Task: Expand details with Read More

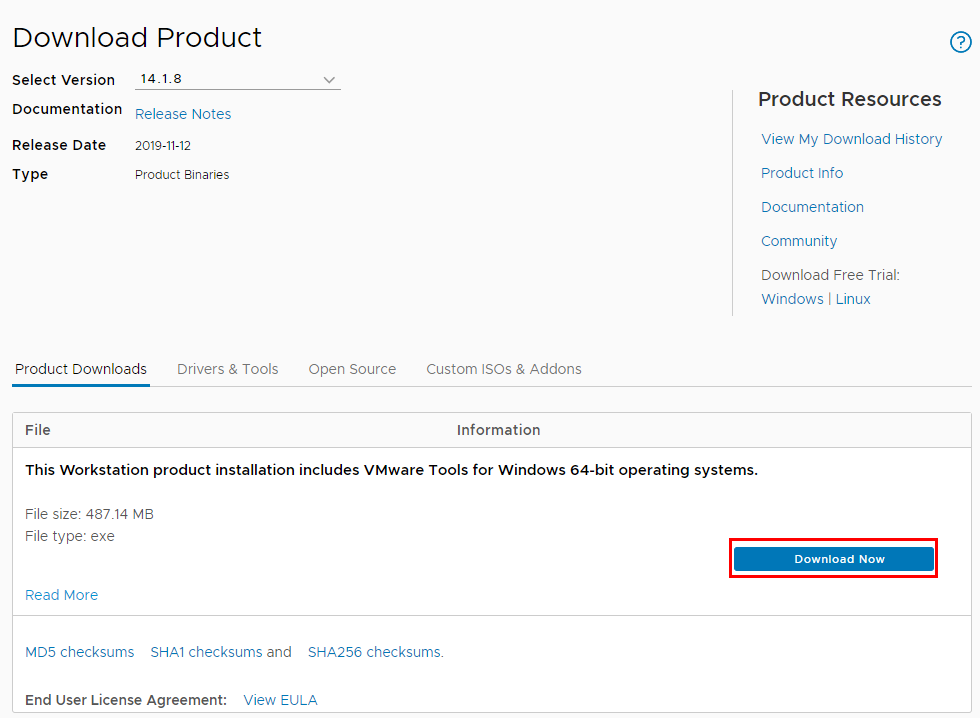Action: pyautogui.click(x=61, y=595)
